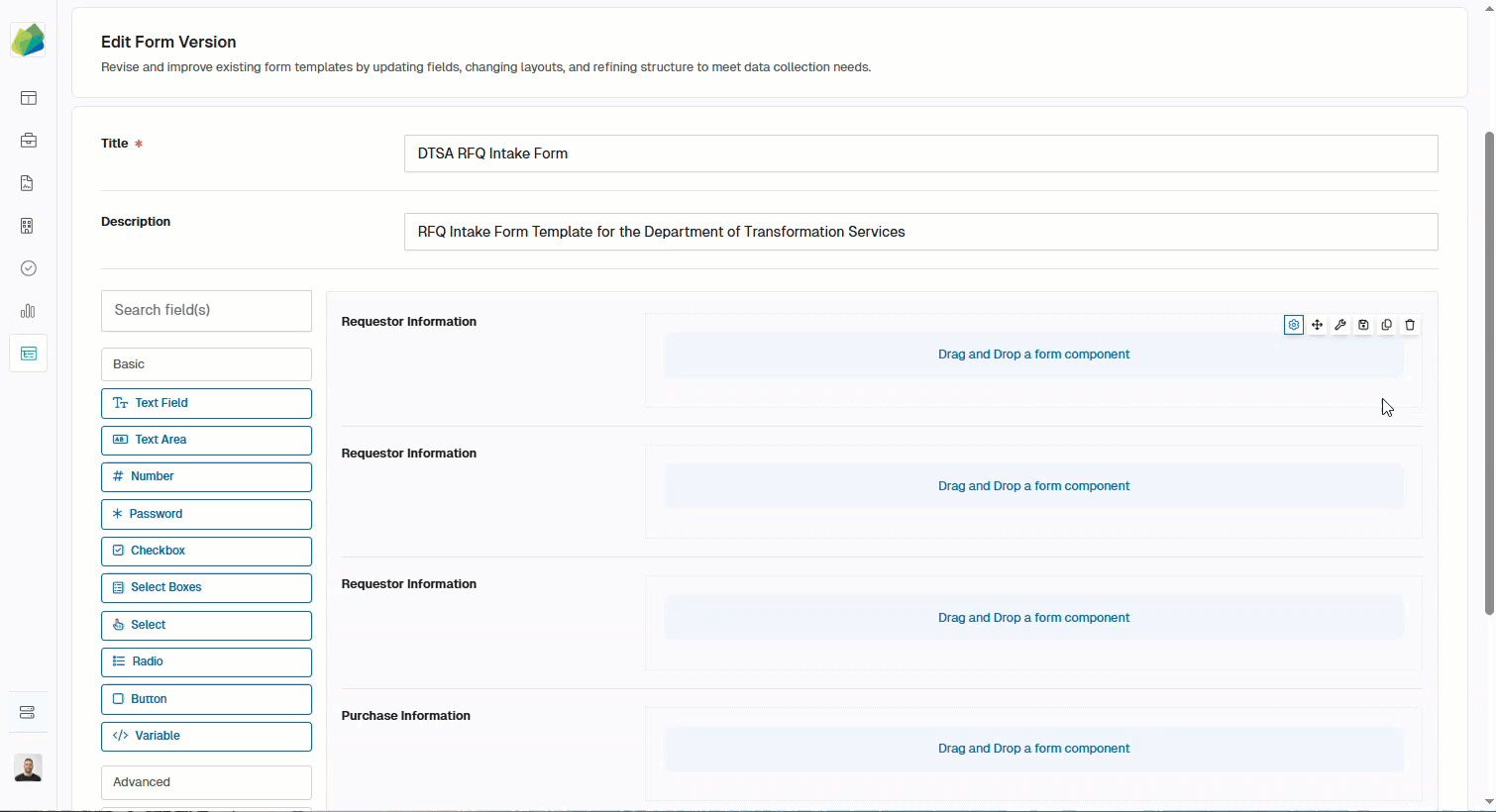Click the copy duplicate icon on component toolbar
Screen dimensions: 1496x812
[x=1387, y=325]
